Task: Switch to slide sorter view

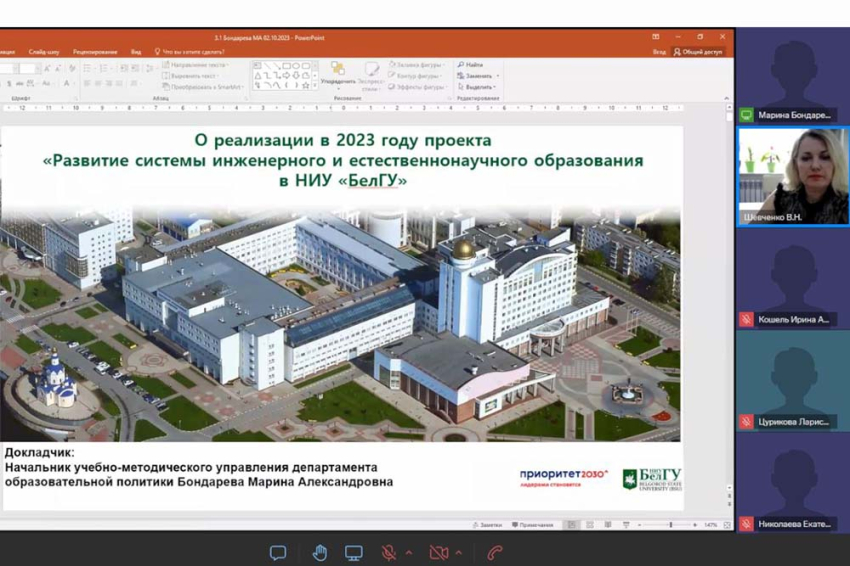Action: 589,525
